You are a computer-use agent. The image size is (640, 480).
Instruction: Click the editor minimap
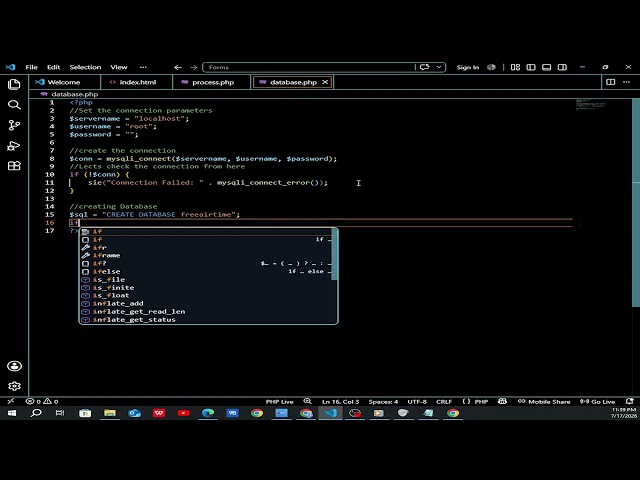(590, 104)
